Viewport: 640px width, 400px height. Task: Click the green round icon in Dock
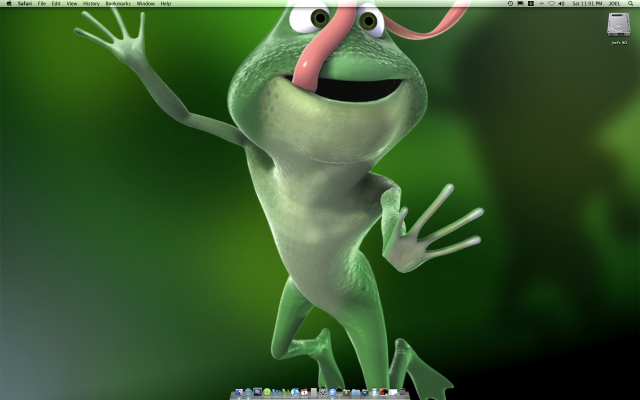[x=267, y=392]
